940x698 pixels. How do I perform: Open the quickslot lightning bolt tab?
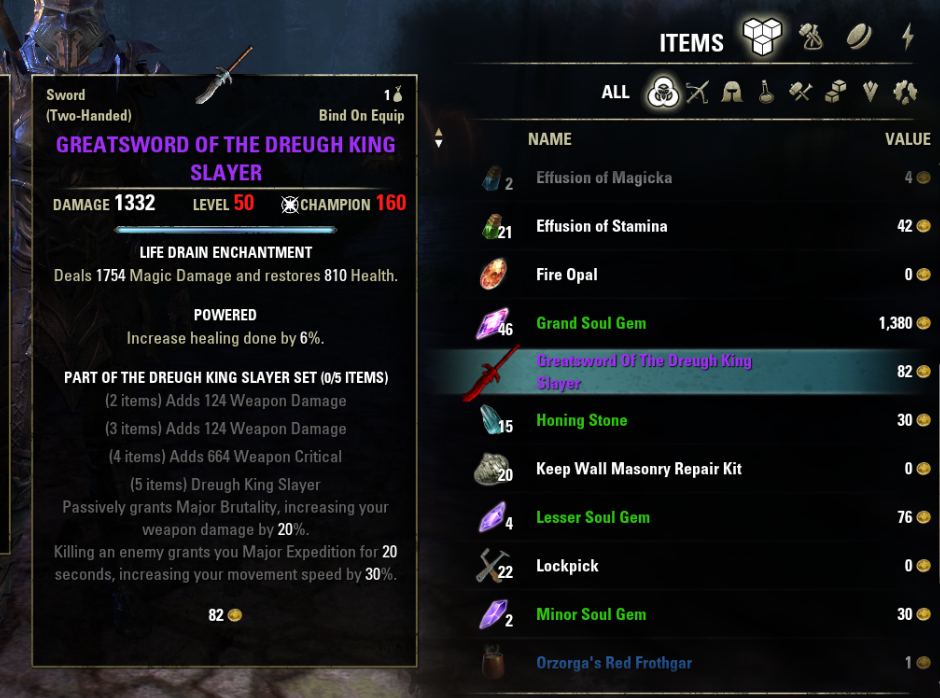908,37
